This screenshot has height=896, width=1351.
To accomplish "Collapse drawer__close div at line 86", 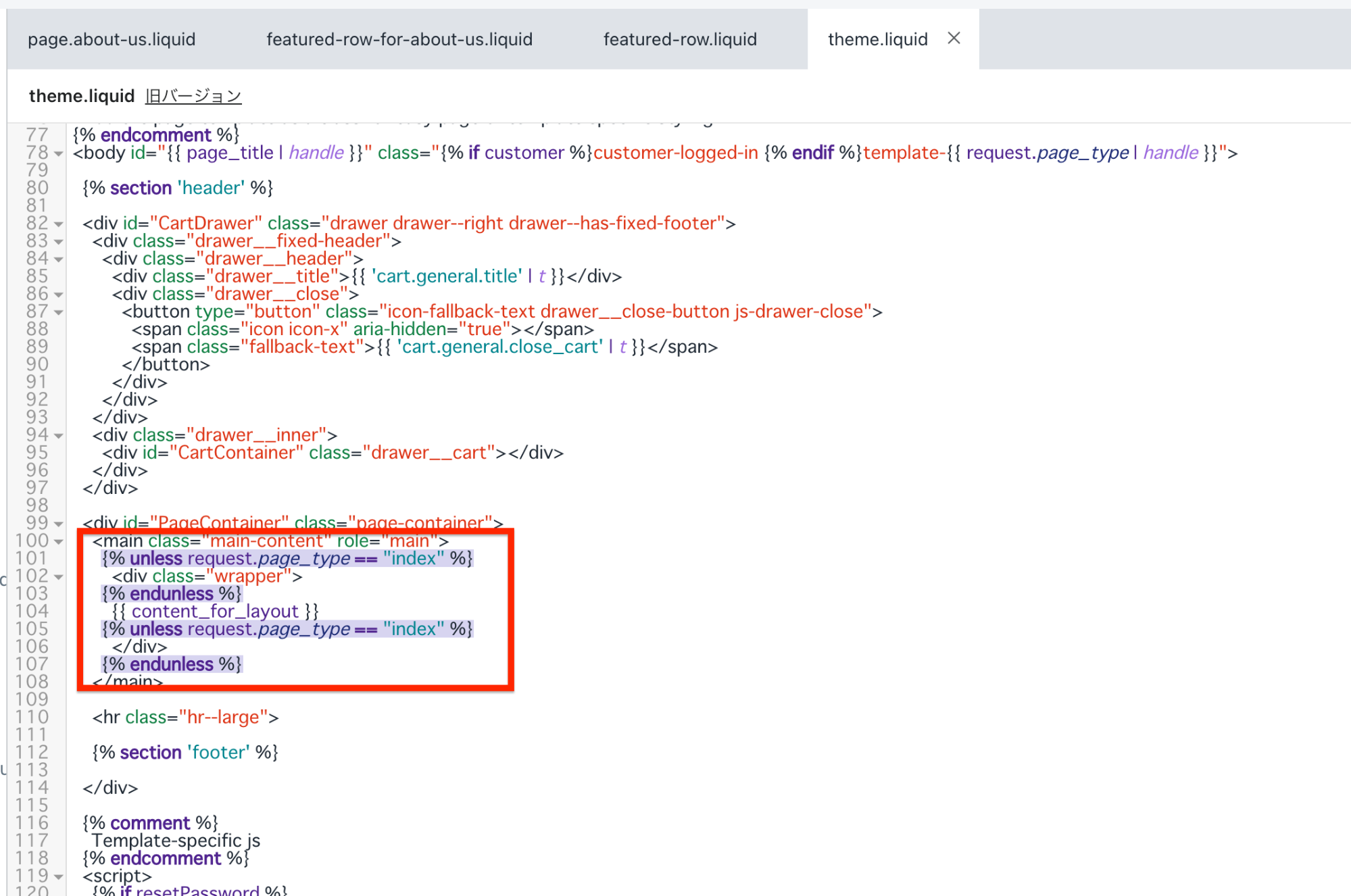I will click(59, 295).
